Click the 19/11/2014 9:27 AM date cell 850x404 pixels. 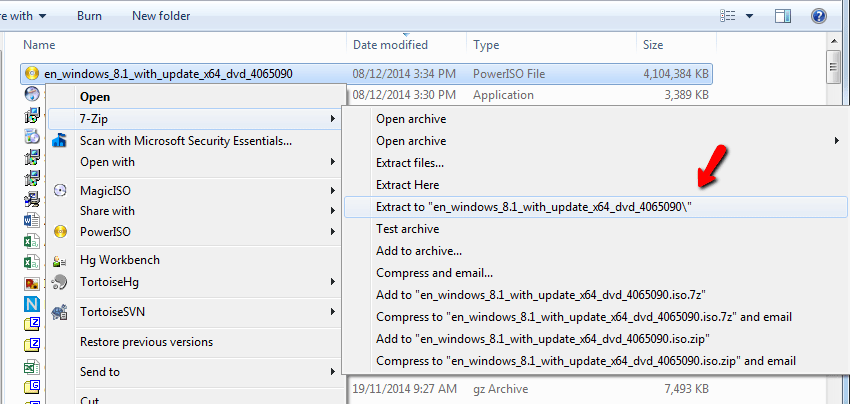404,389
